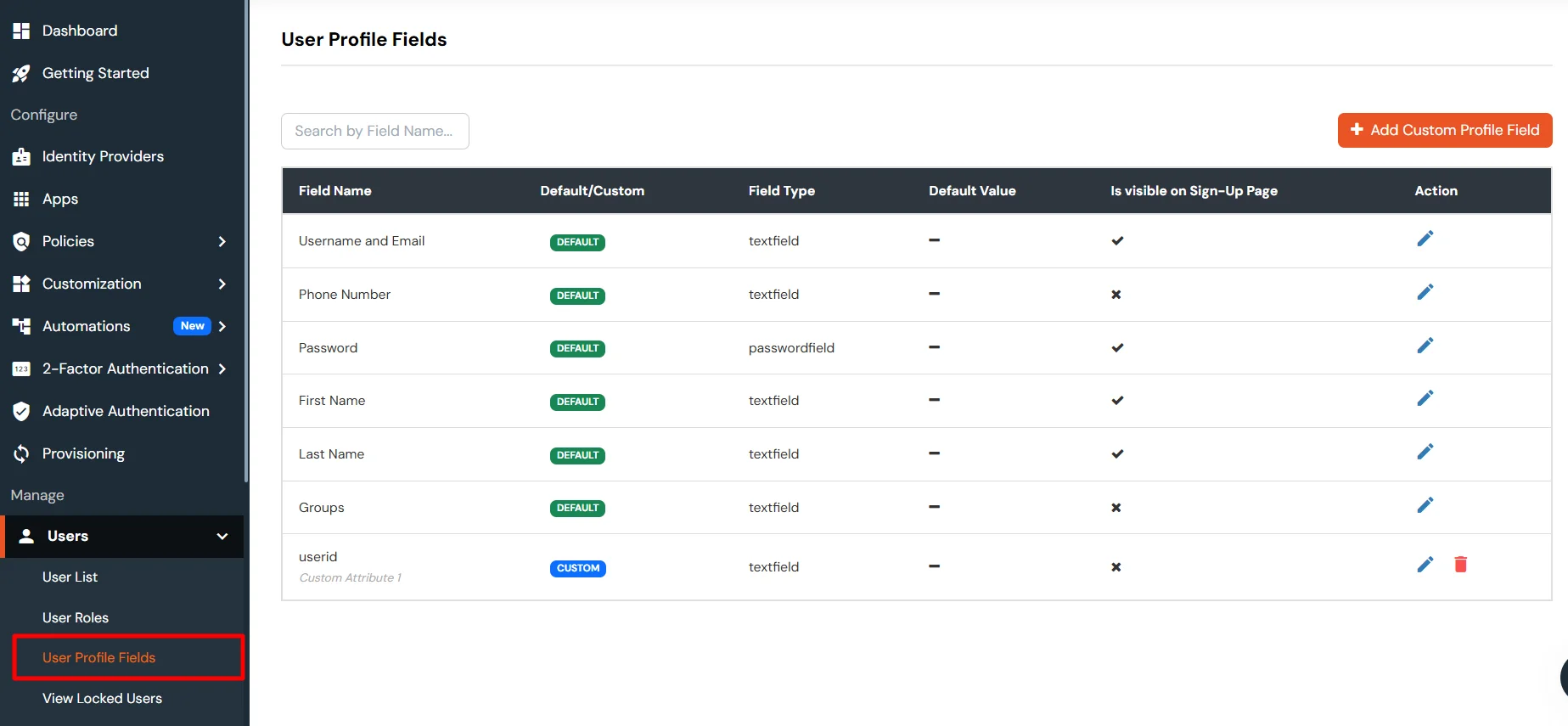
Task: Expand the 2-Factor Authentication chevron
Action: (222, 369)
